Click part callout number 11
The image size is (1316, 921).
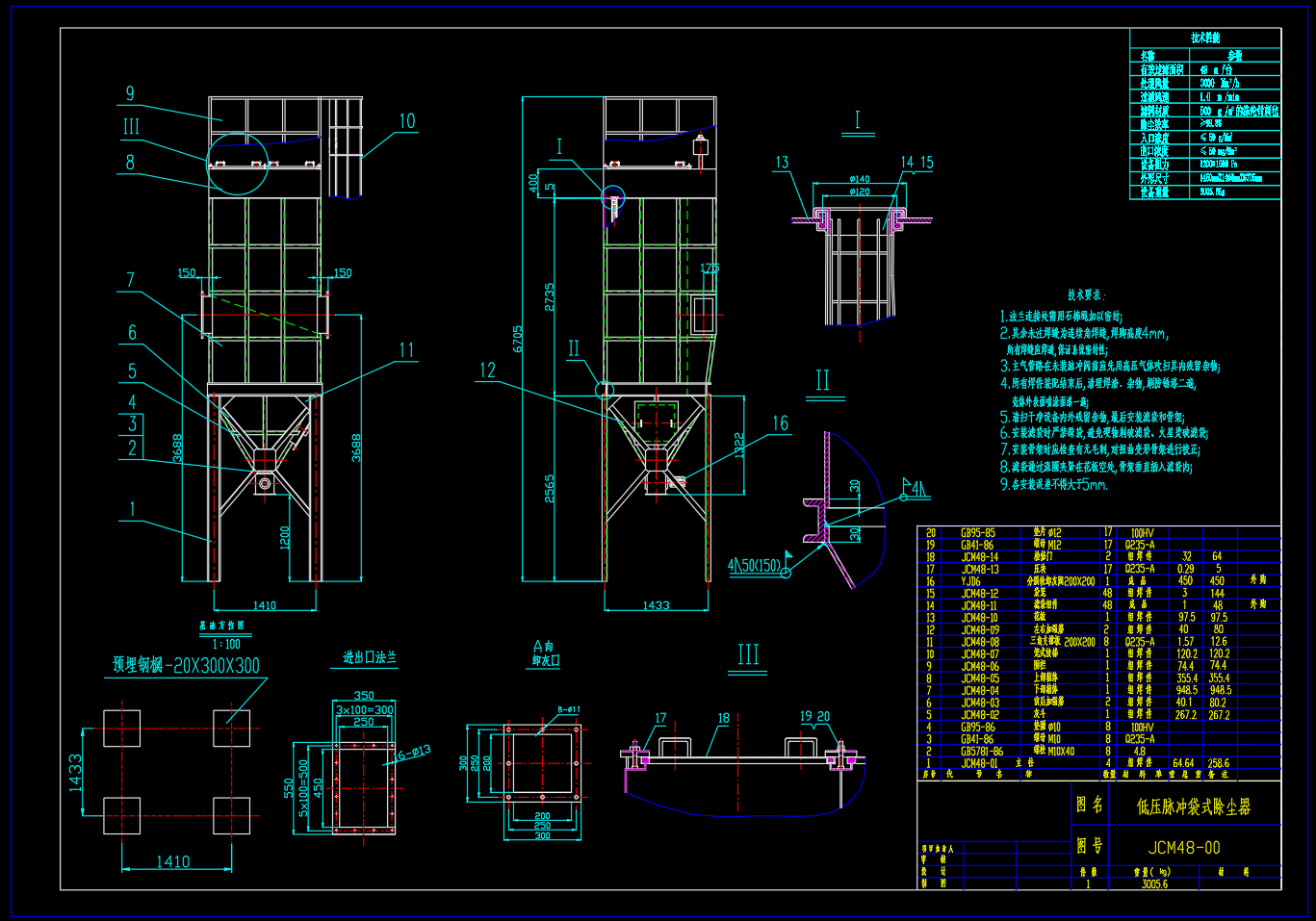click(406, 350)
